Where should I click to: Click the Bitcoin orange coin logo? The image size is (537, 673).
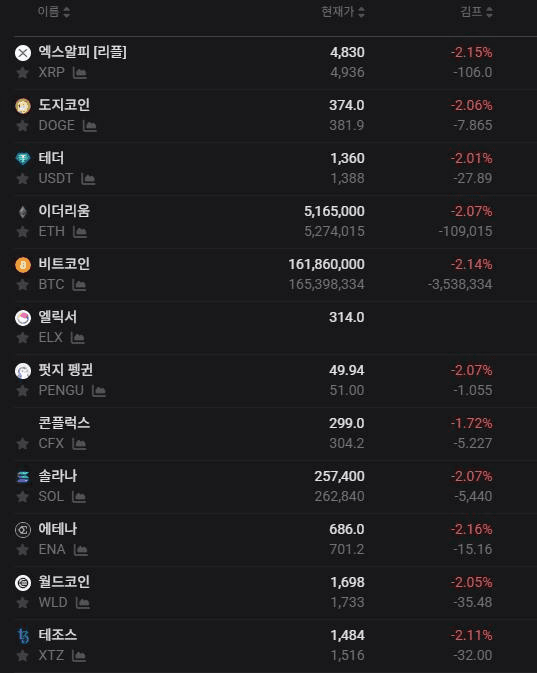click(x=23, y=265)
